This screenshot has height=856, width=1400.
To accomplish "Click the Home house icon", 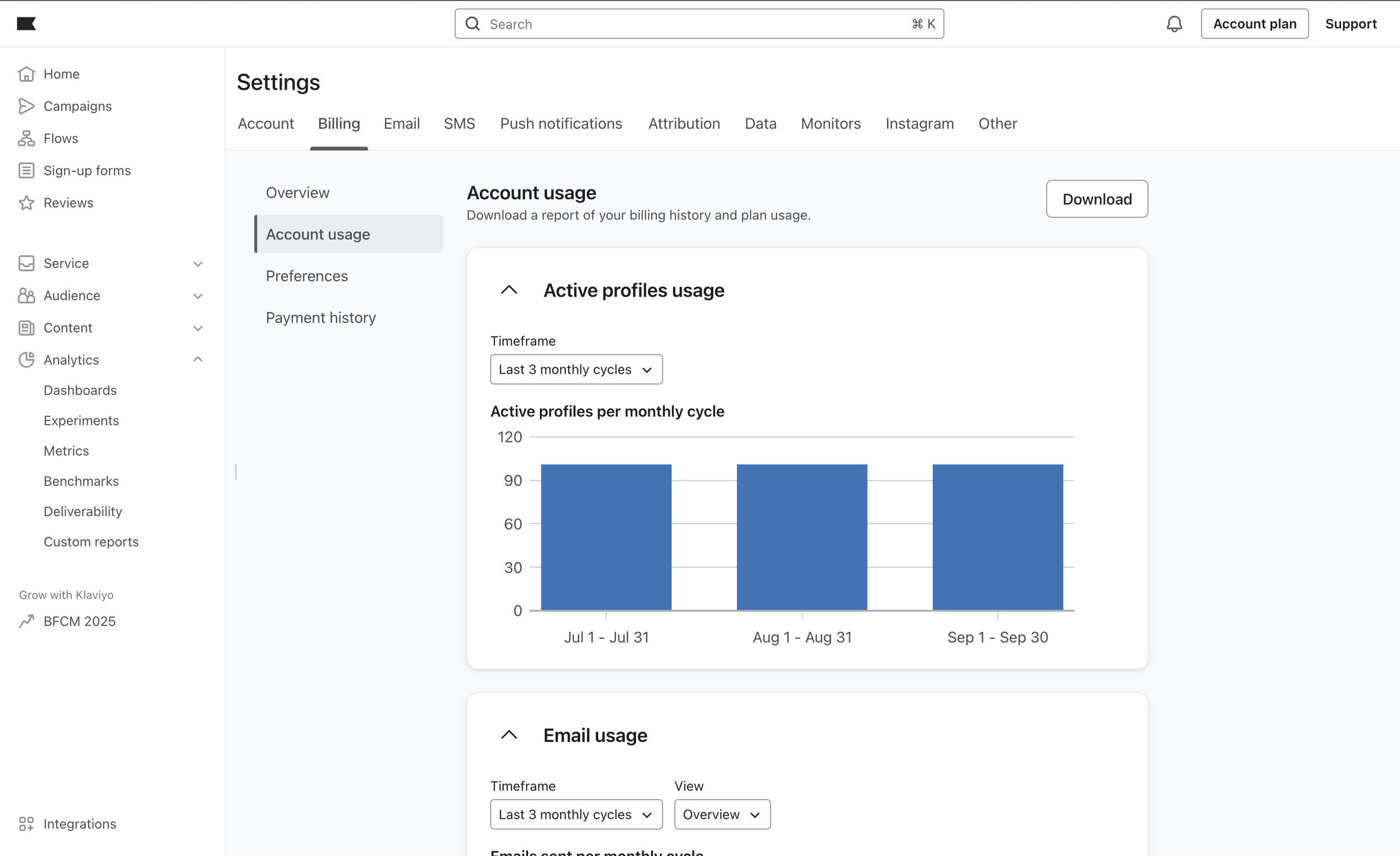I will tap(26, 74).
